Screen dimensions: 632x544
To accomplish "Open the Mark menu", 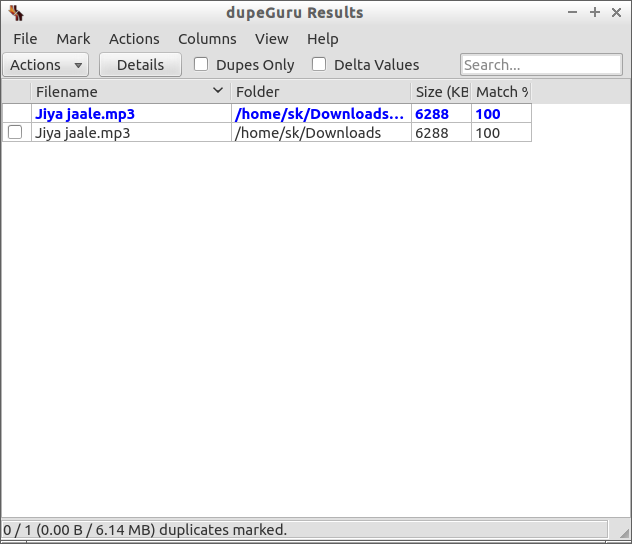I will point(73,39).
